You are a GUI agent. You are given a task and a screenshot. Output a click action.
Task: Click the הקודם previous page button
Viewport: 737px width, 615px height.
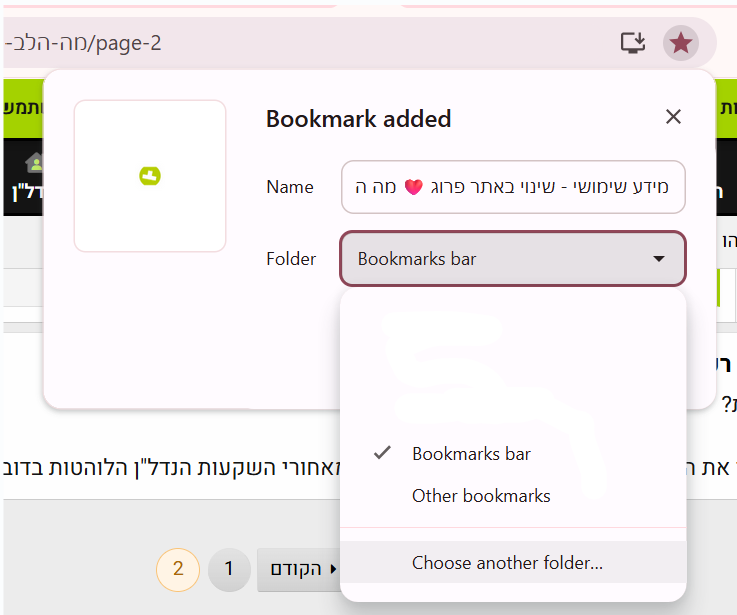pos(298,569)
